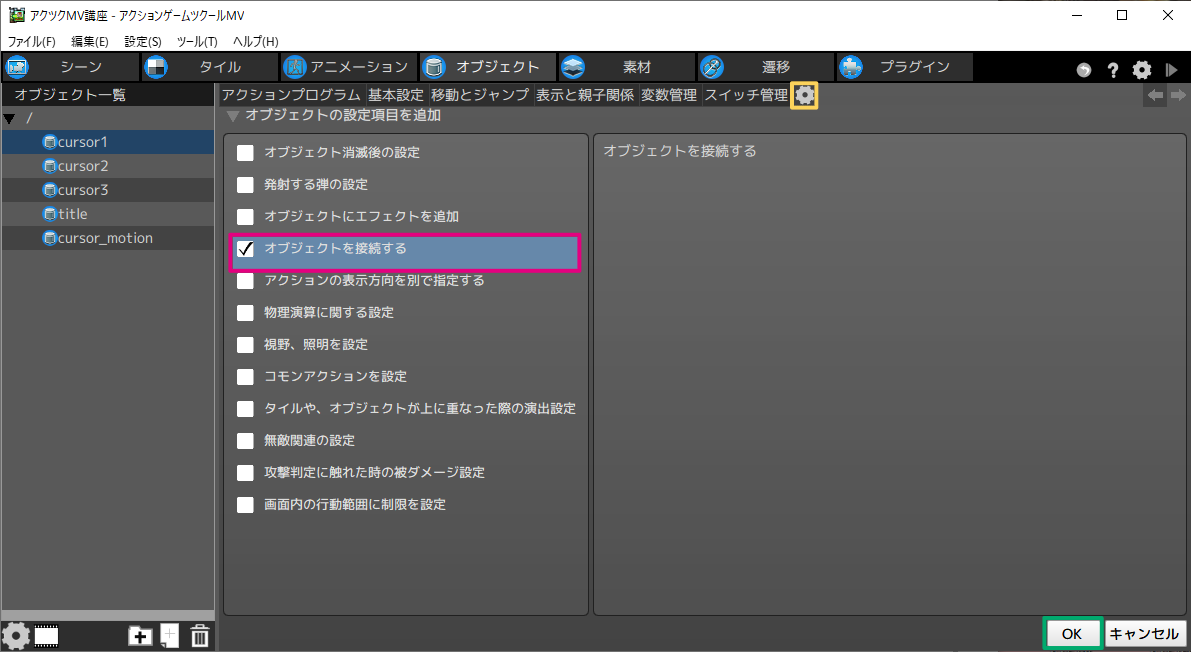Collapse the root folder in object list

click(10, 119)
